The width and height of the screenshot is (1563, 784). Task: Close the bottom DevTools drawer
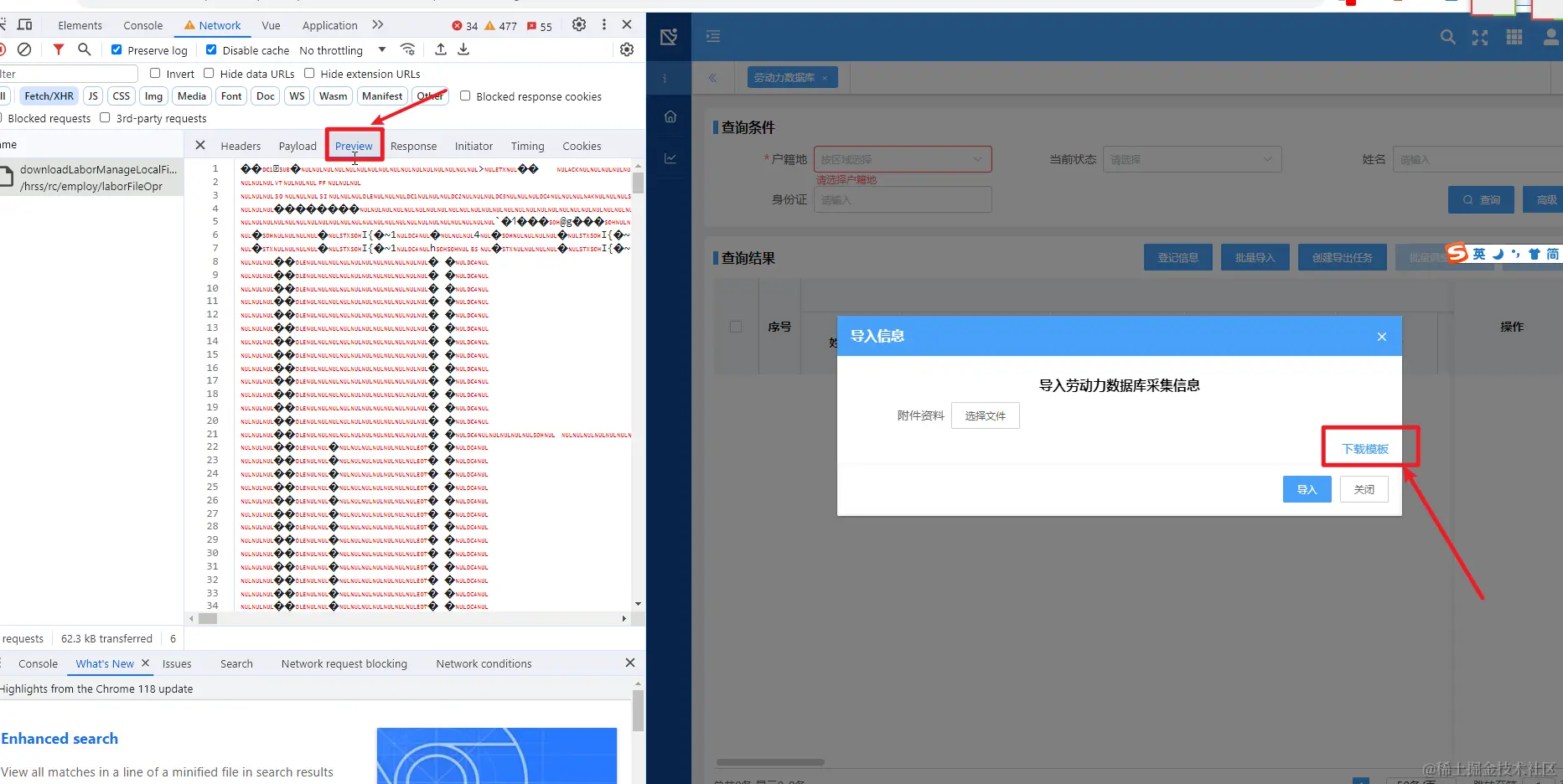coord(630,663)
